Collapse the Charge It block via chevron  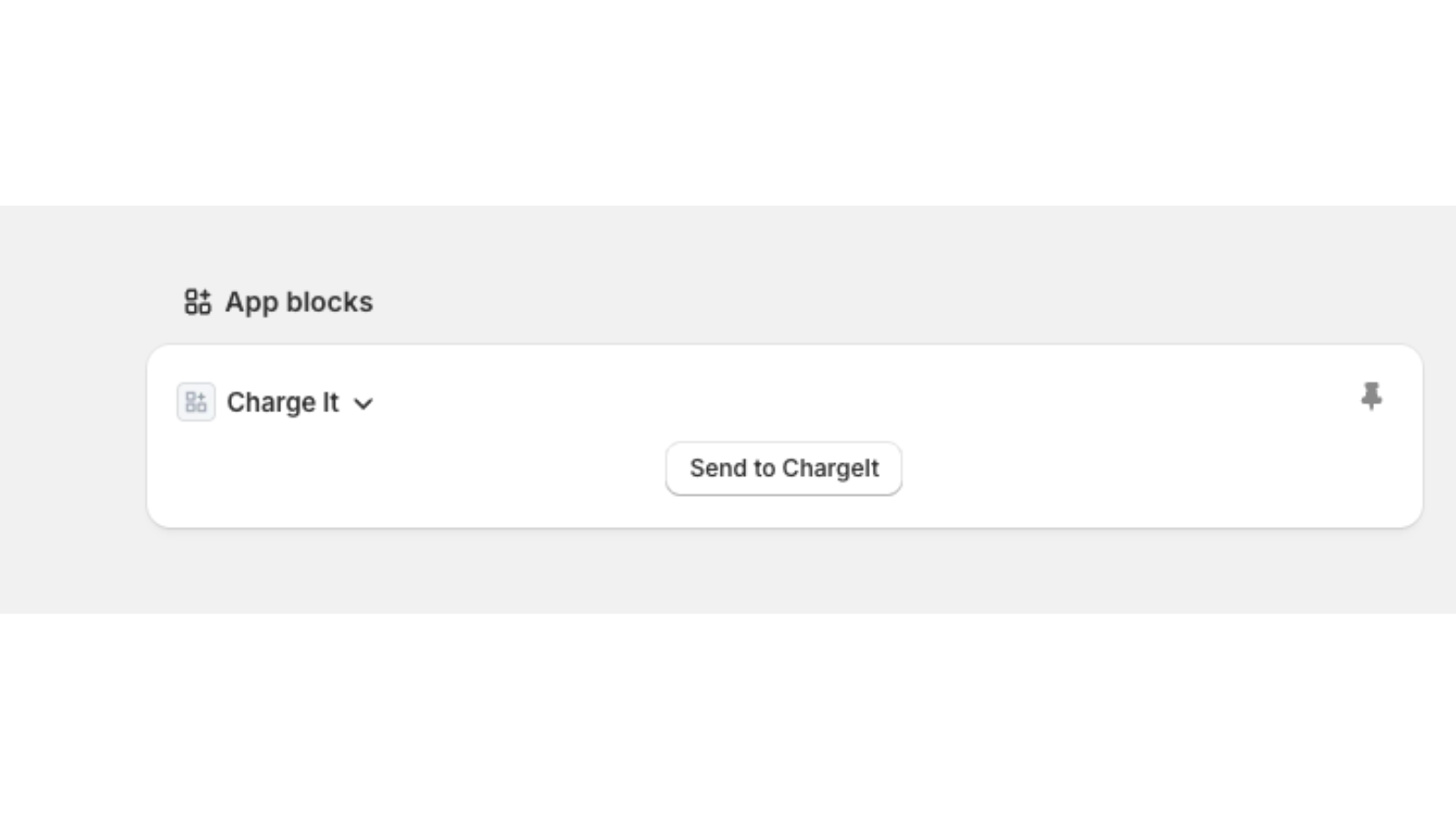pos(363,403)
